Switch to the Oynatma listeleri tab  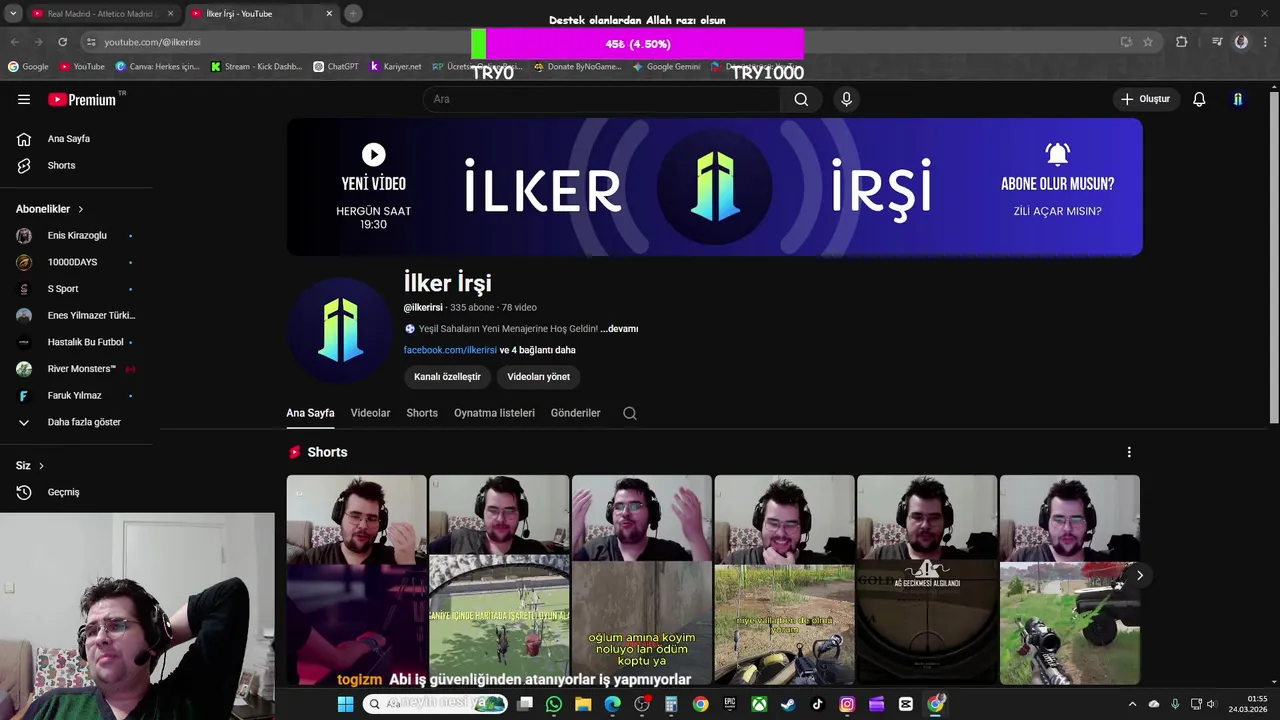click(494, 413)
